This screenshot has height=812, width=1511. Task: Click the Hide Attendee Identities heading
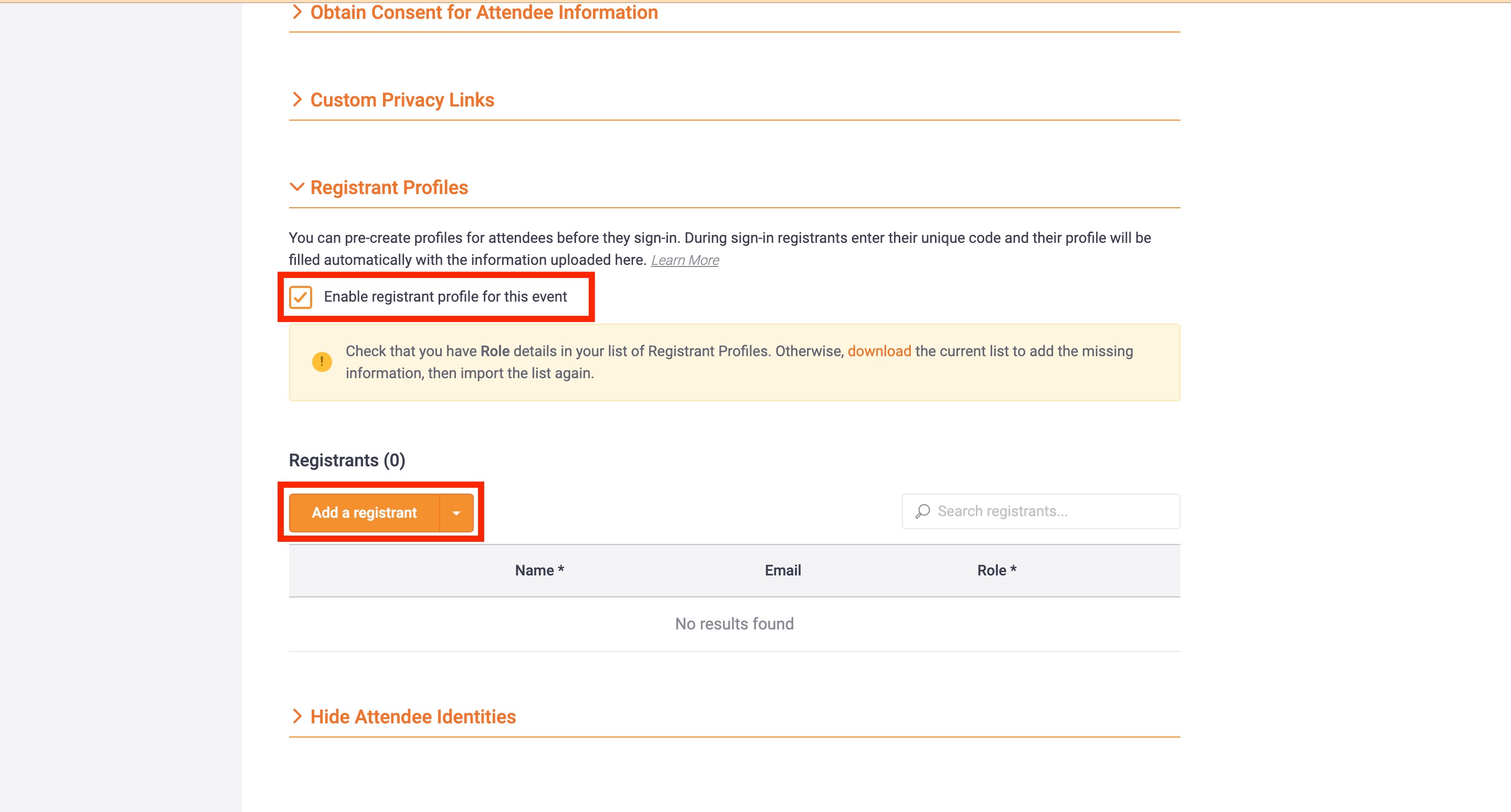(x=413, y=717)
